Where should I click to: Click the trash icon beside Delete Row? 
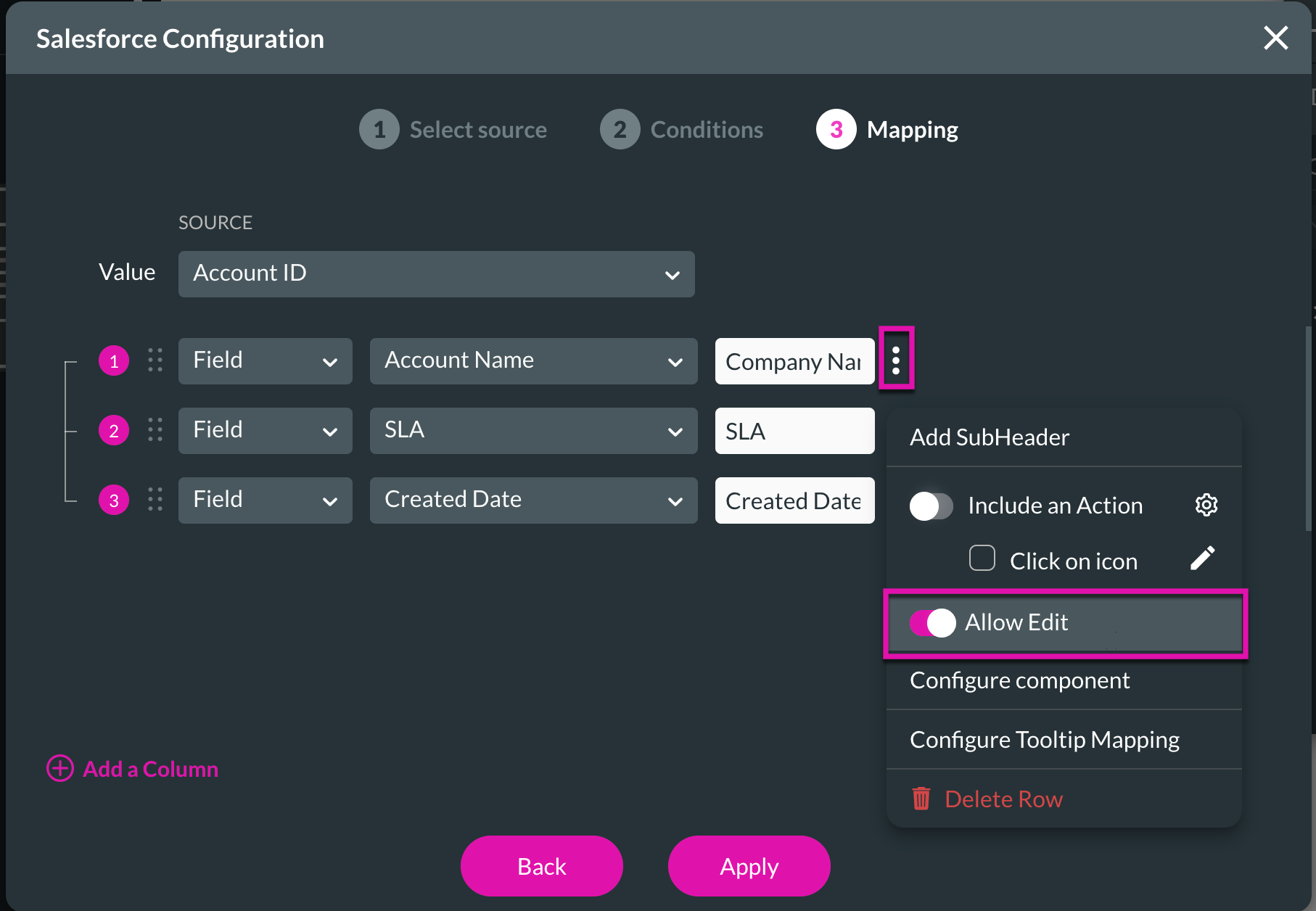coord(921,799)
